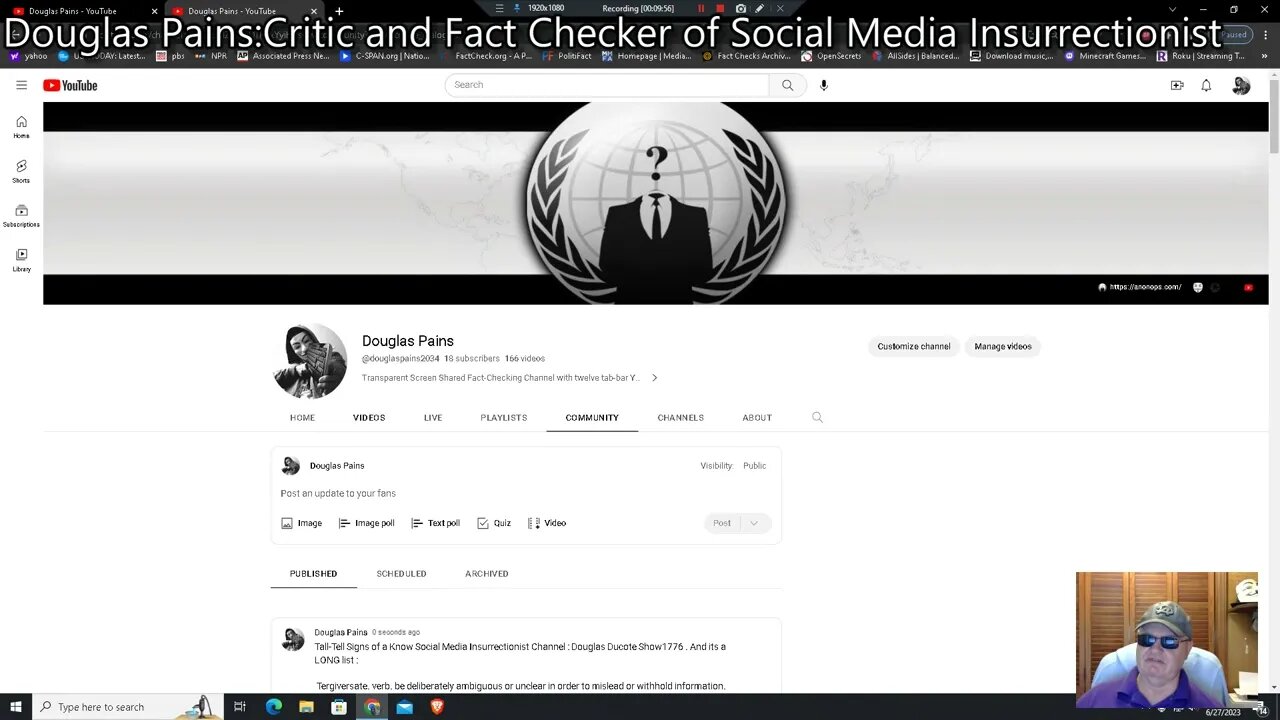Open the Post button dropdown arrow
This screenshot has height=720, width=1280.
point(754,523)
